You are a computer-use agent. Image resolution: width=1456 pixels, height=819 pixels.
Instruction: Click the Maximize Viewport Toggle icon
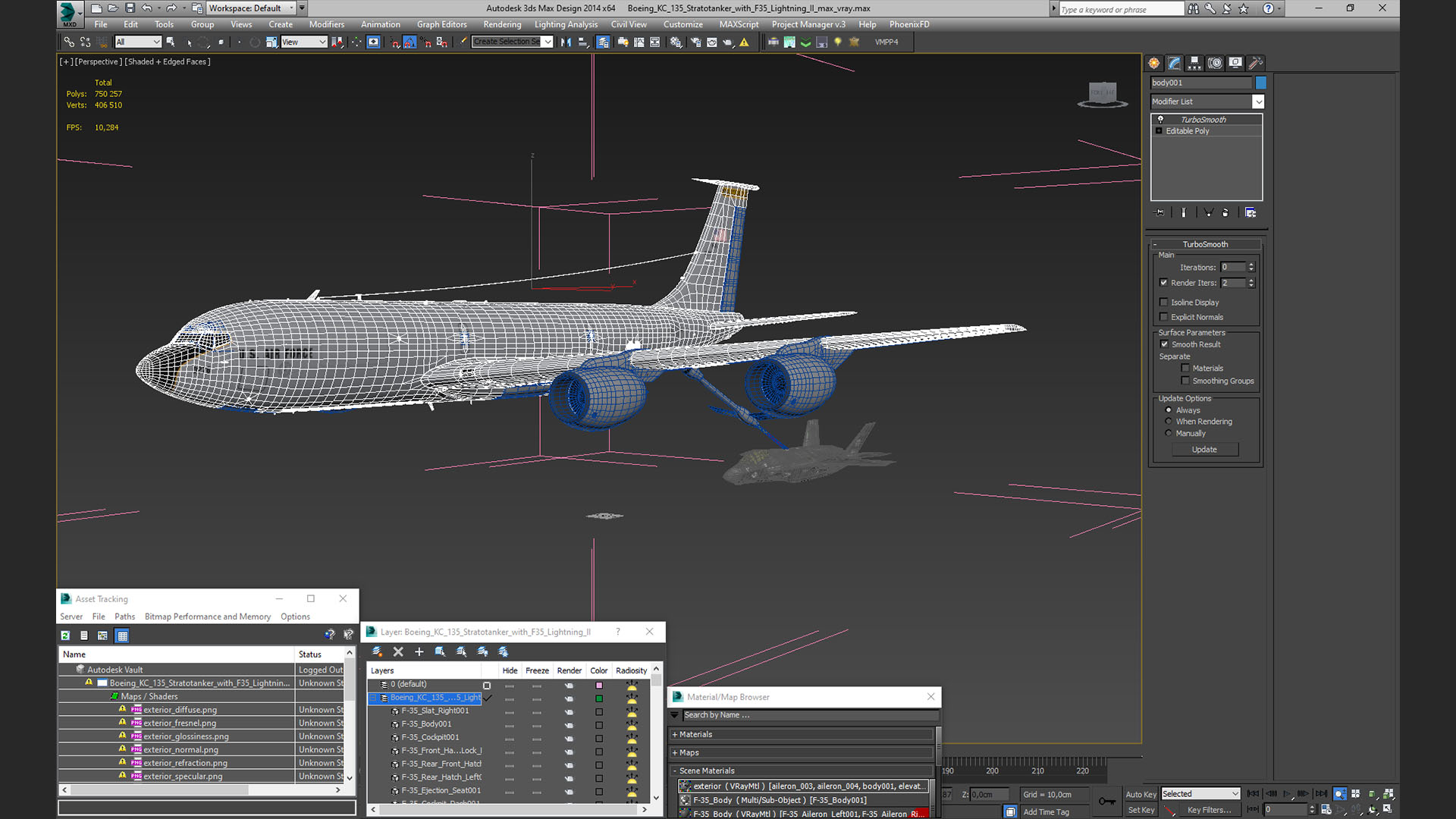tap(1388, 809)
